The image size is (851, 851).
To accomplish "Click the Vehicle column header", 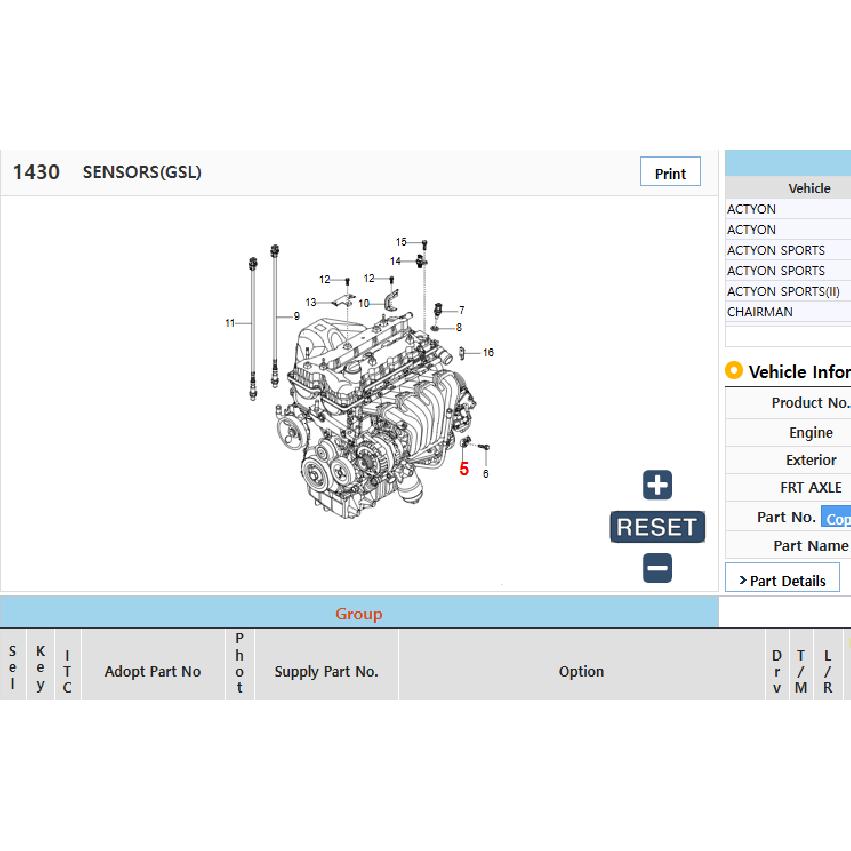I will pos(809,188).
